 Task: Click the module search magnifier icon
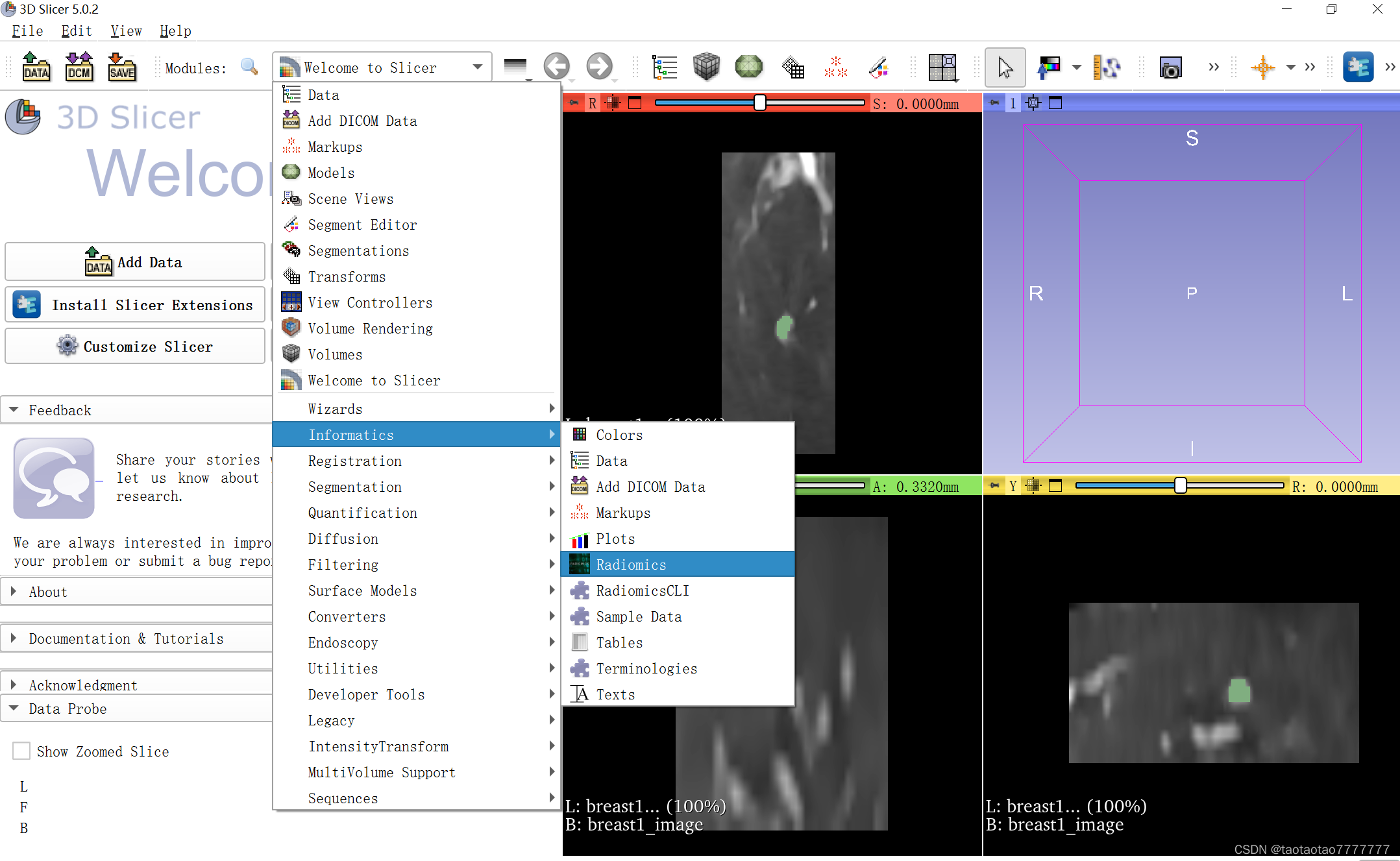(249, 67)
